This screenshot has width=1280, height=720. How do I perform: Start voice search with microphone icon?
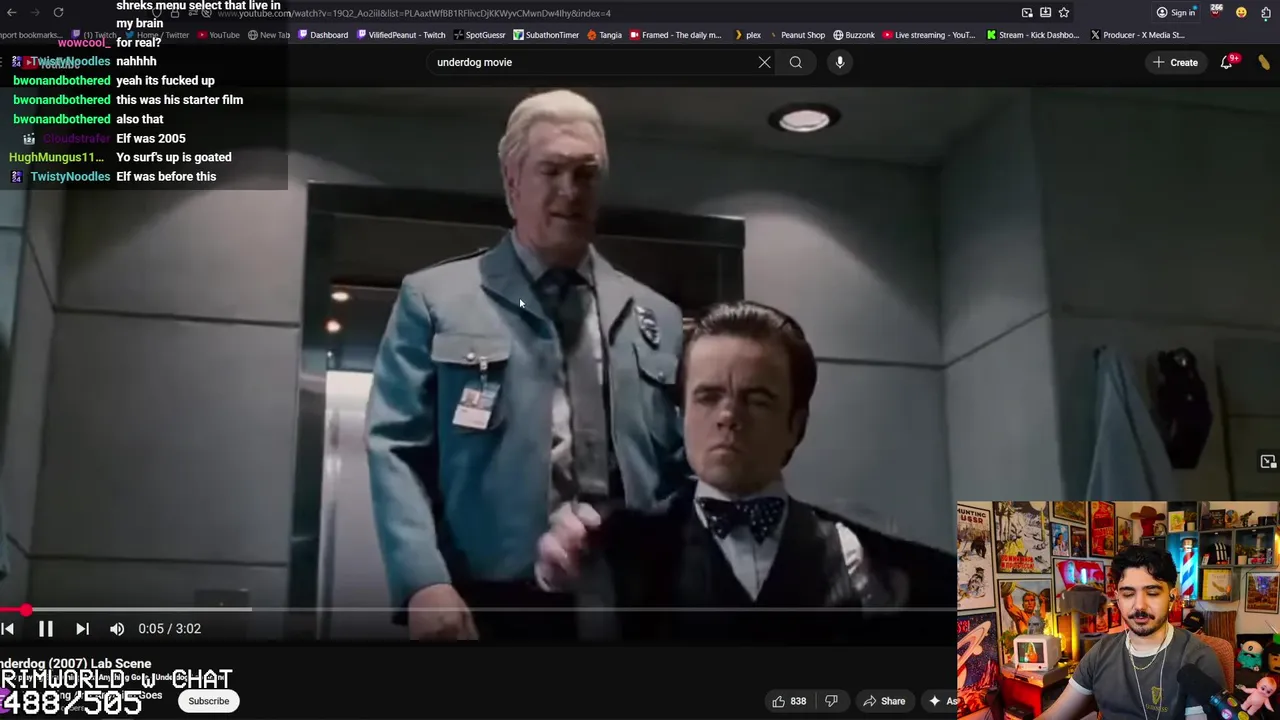[x=840, y=62]
